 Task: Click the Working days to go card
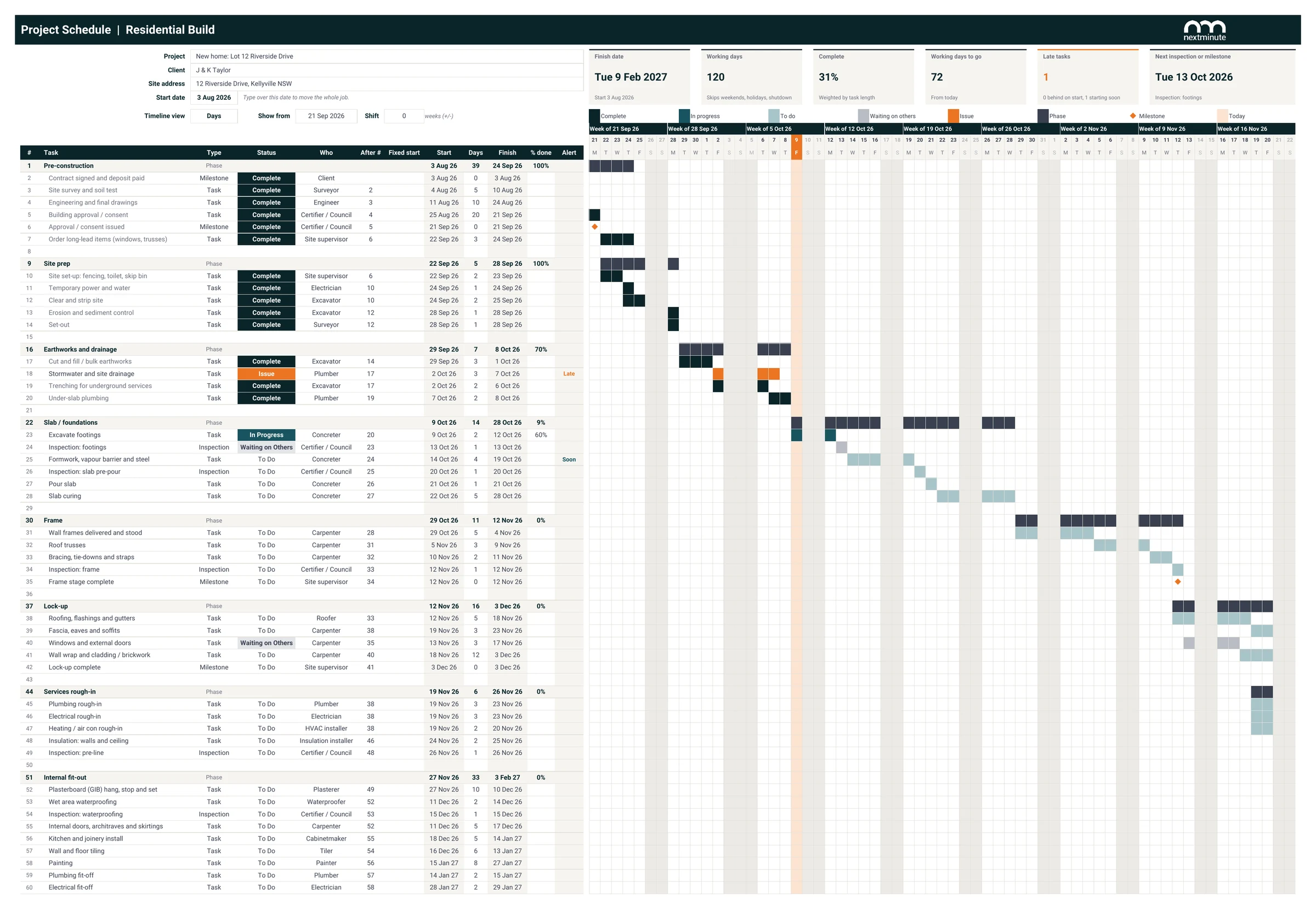pos(975,77)
